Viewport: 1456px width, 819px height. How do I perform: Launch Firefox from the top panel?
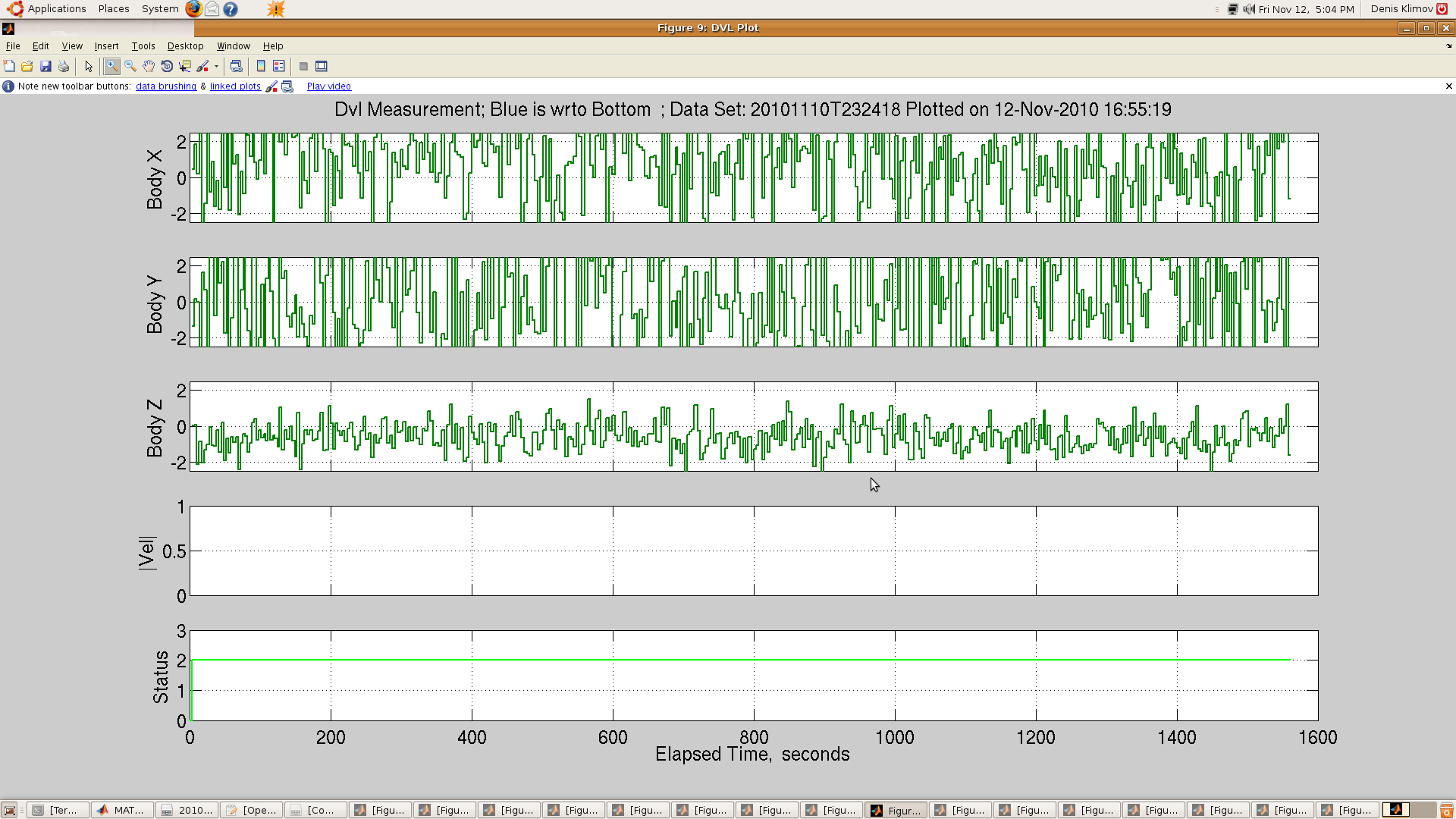[194, 9]
